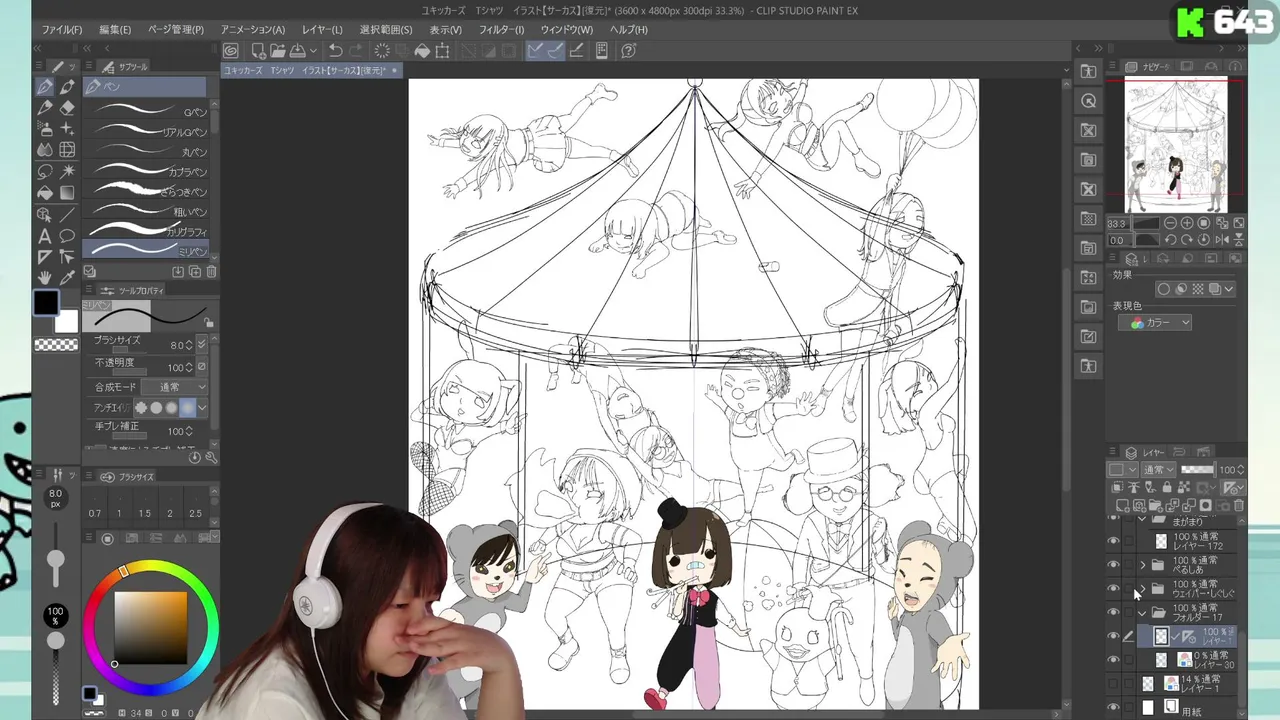This screenshot has width=1280, height=720.
Task: Toggle visibility of レイヤー 30 layer
Action: (x=1113, y=660)
